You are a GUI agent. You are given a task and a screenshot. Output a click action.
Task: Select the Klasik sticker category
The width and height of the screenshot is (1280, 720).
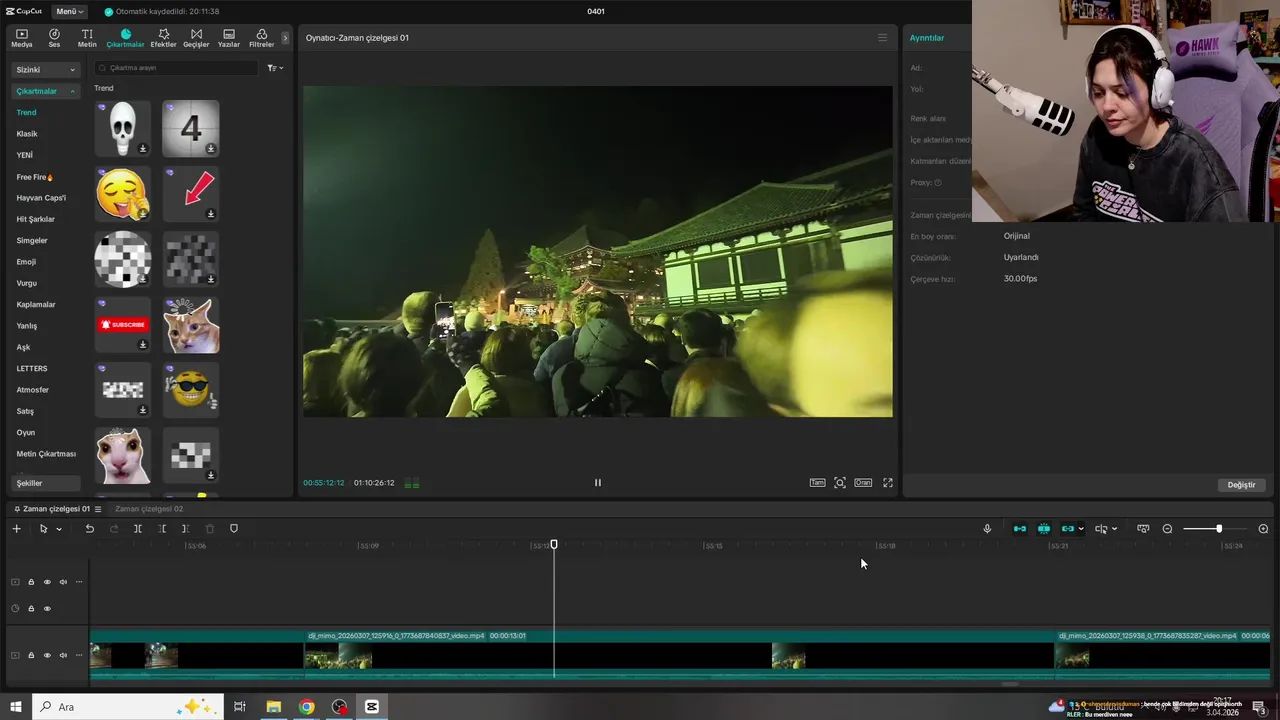tap(27, 134)
